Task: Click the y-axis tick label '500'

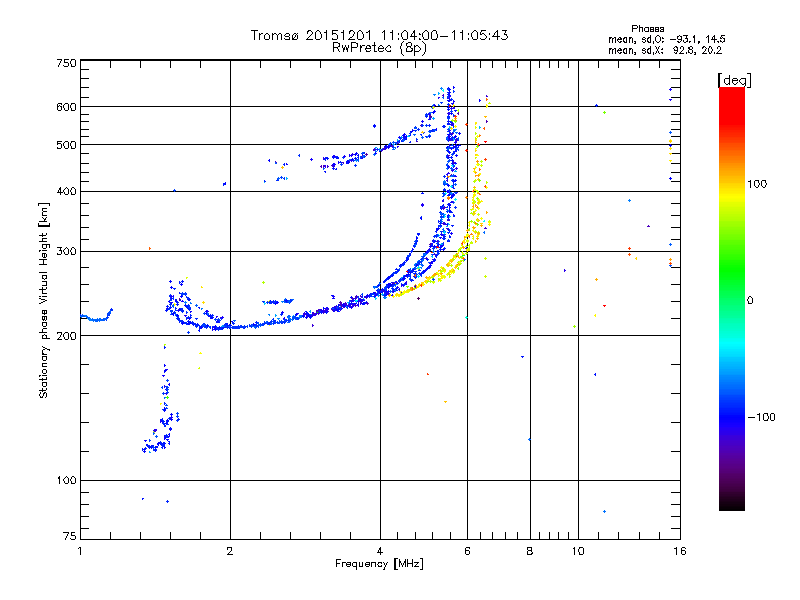Action: tap(66, 145)
